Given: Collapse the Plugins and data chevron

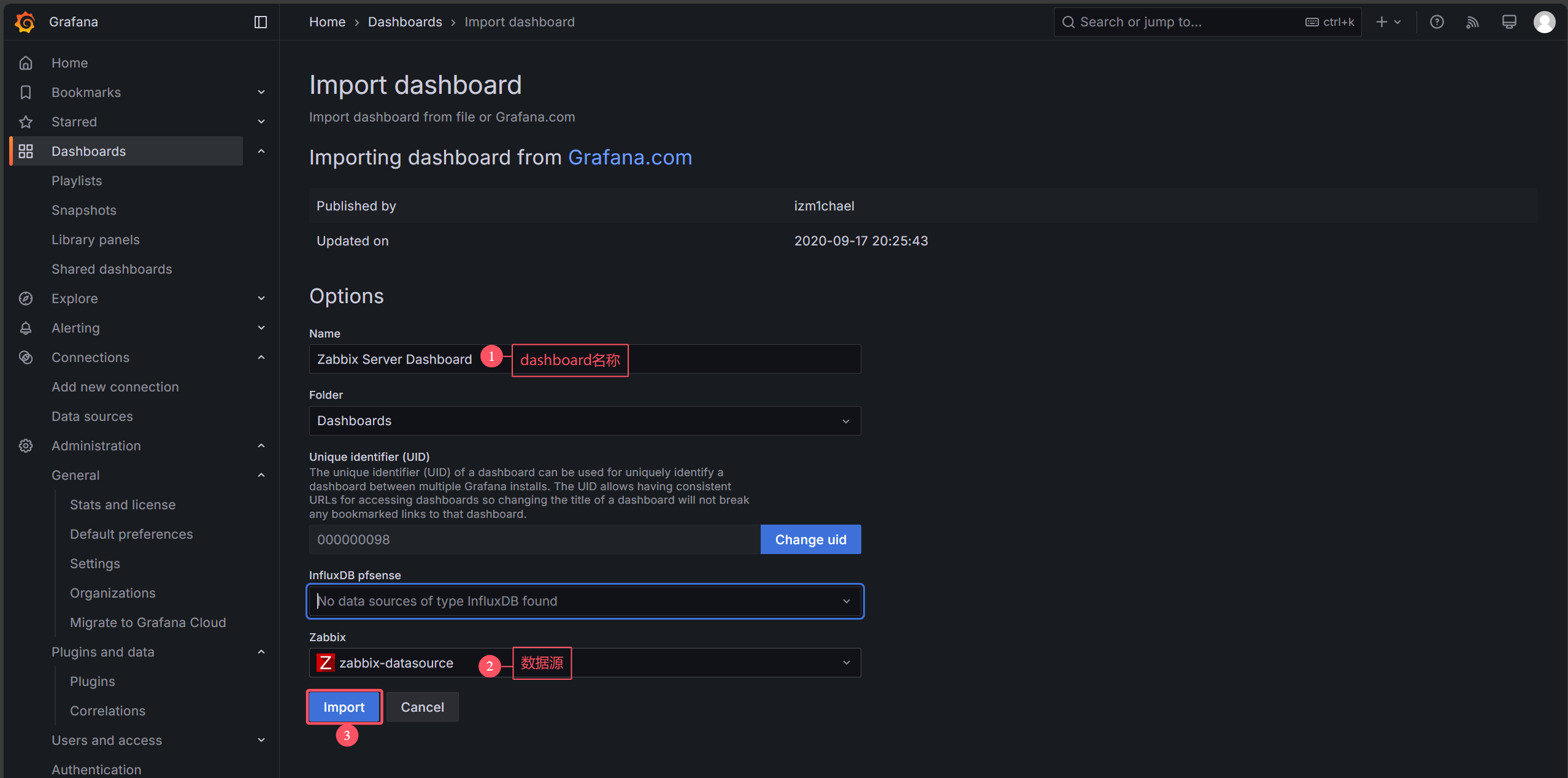Looking at the screenshot, I should 261,652.
